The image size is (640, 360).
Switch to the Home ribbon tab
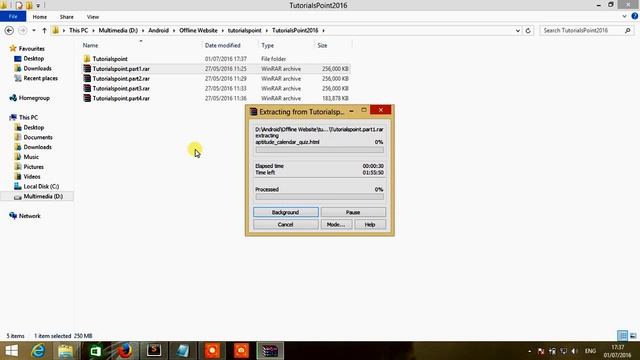coord(40,17)
